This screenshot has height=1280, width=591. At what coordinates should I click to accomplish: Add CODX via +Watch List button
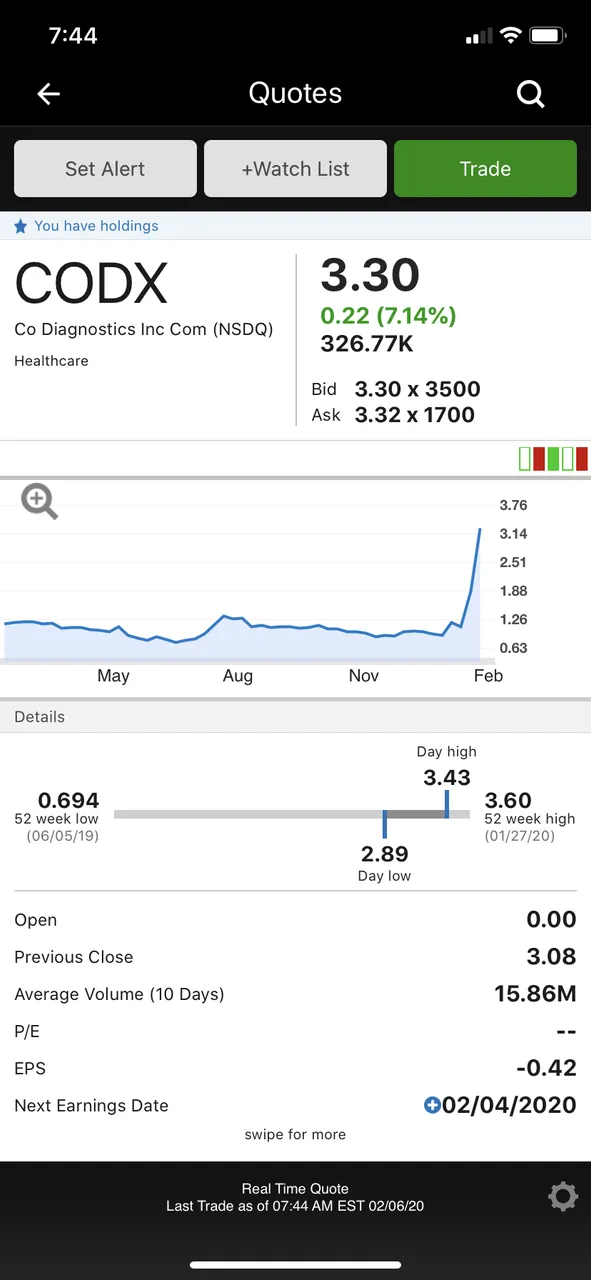point(295,169)
